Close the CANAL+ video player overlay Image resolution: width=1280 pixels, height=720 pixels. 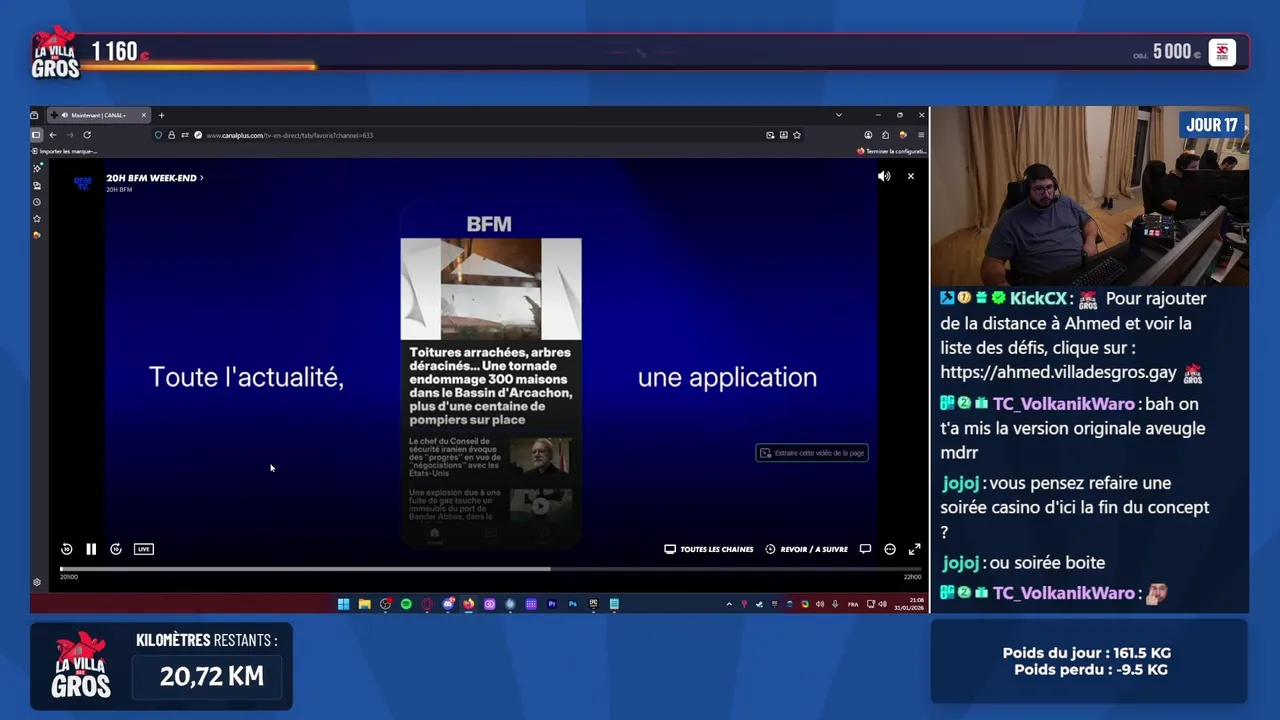tap(910, 176)
